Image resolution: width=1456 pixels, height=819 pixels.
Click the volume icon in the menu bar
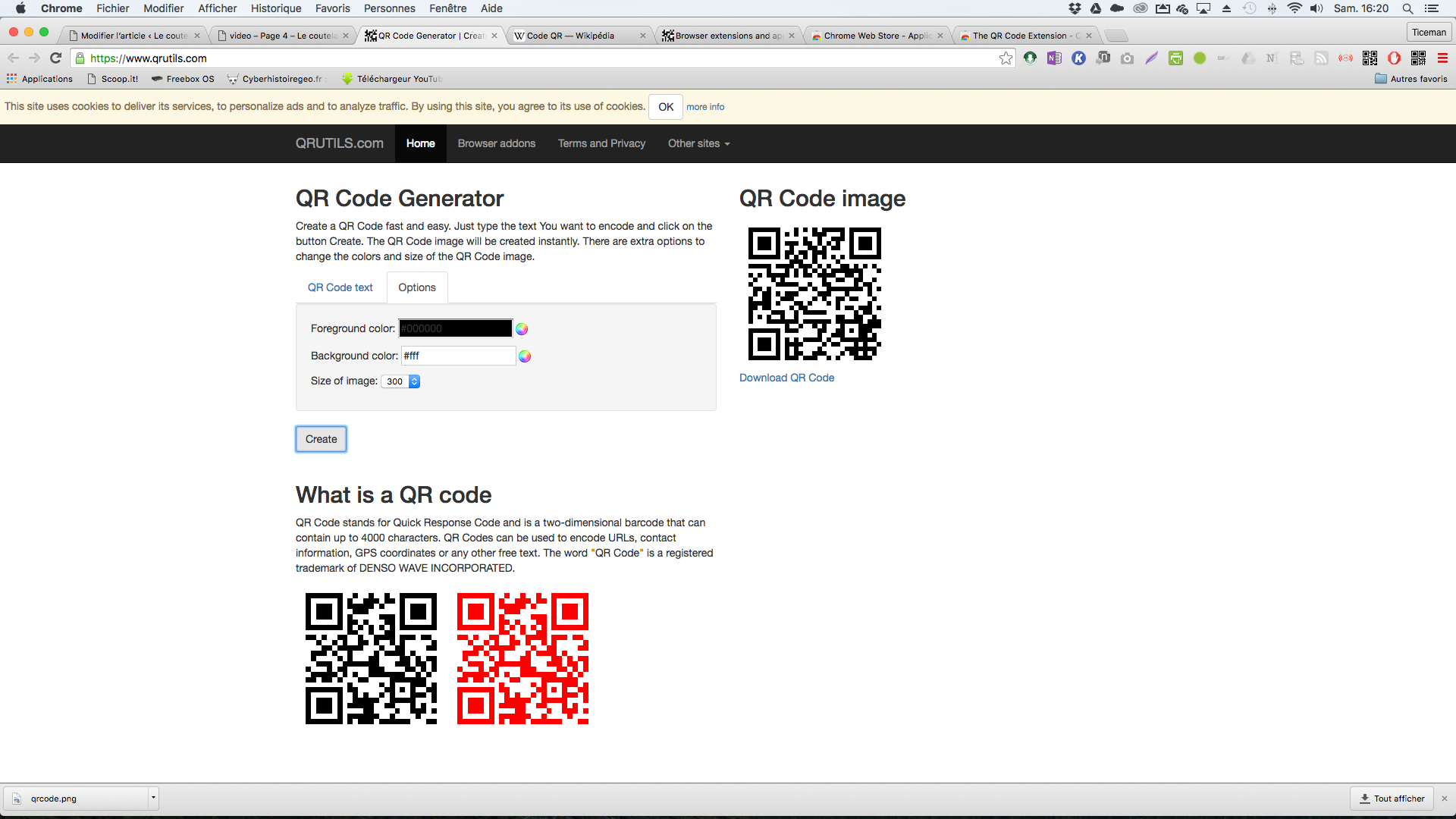click(x=1316, y=8)
